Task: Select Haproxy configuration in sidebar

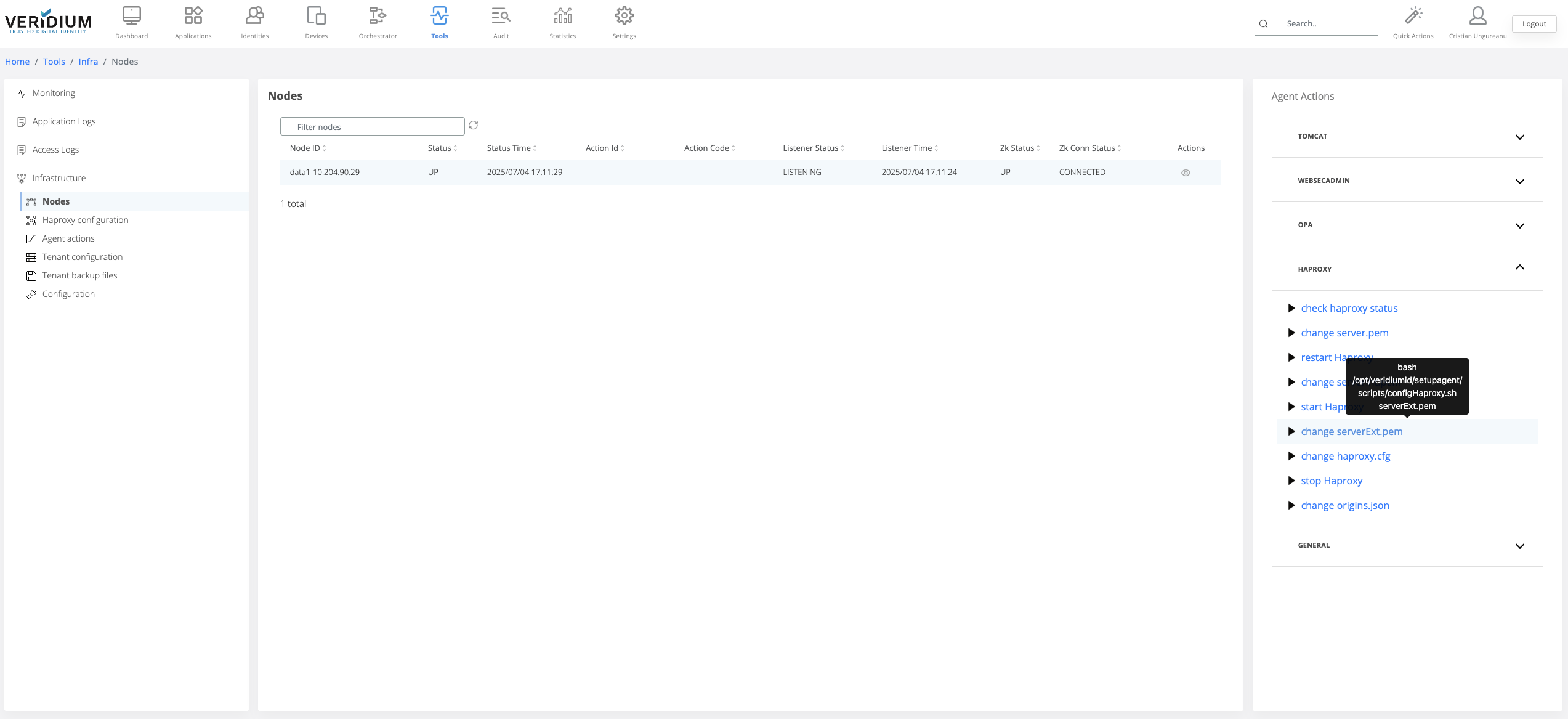Action: [85, 220]
